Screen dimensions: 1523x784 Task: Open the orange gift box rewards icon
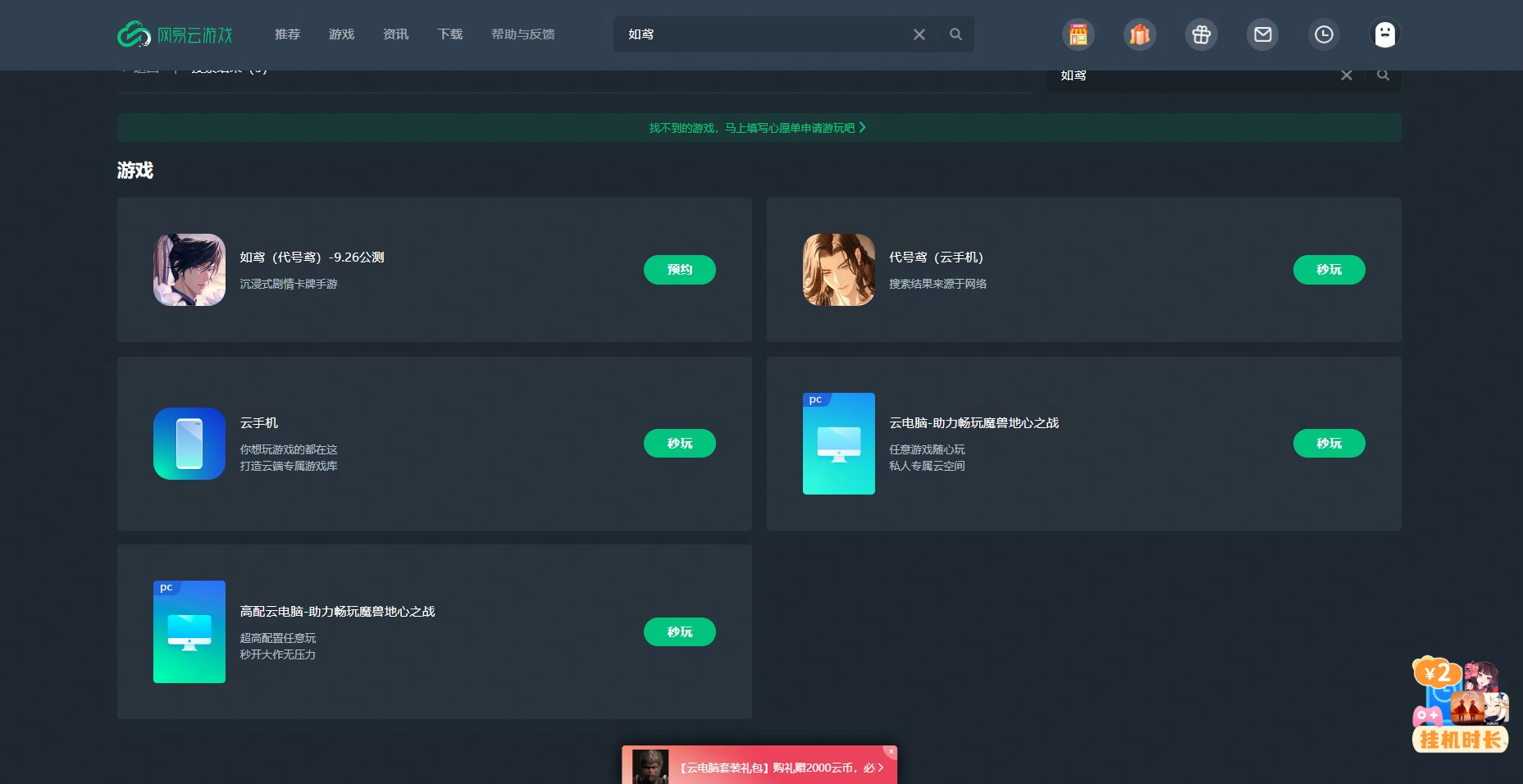click(x=1139, y=34)
